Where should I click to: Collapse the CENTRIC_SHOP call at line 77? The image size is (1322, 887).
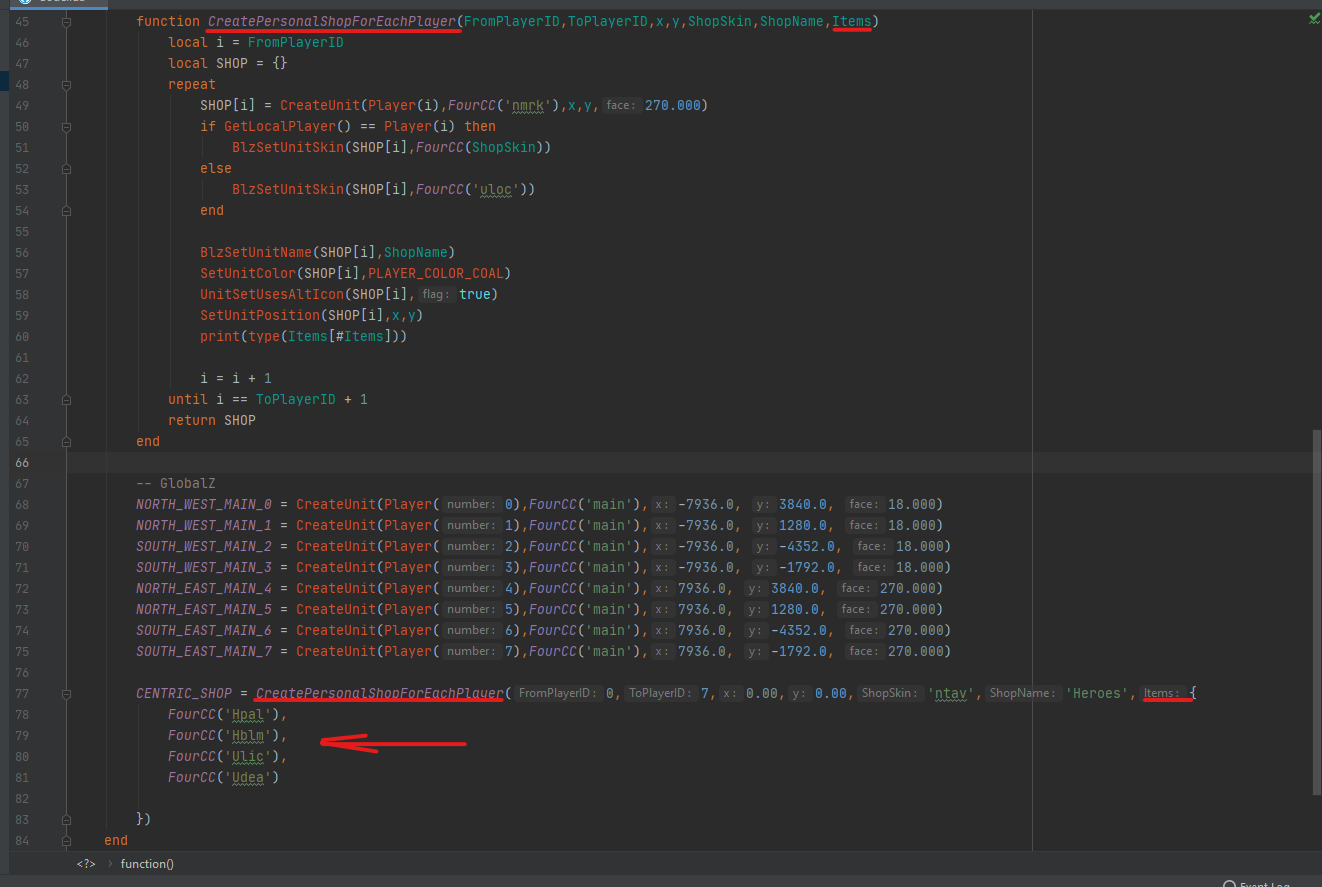(x=66, y=694)
